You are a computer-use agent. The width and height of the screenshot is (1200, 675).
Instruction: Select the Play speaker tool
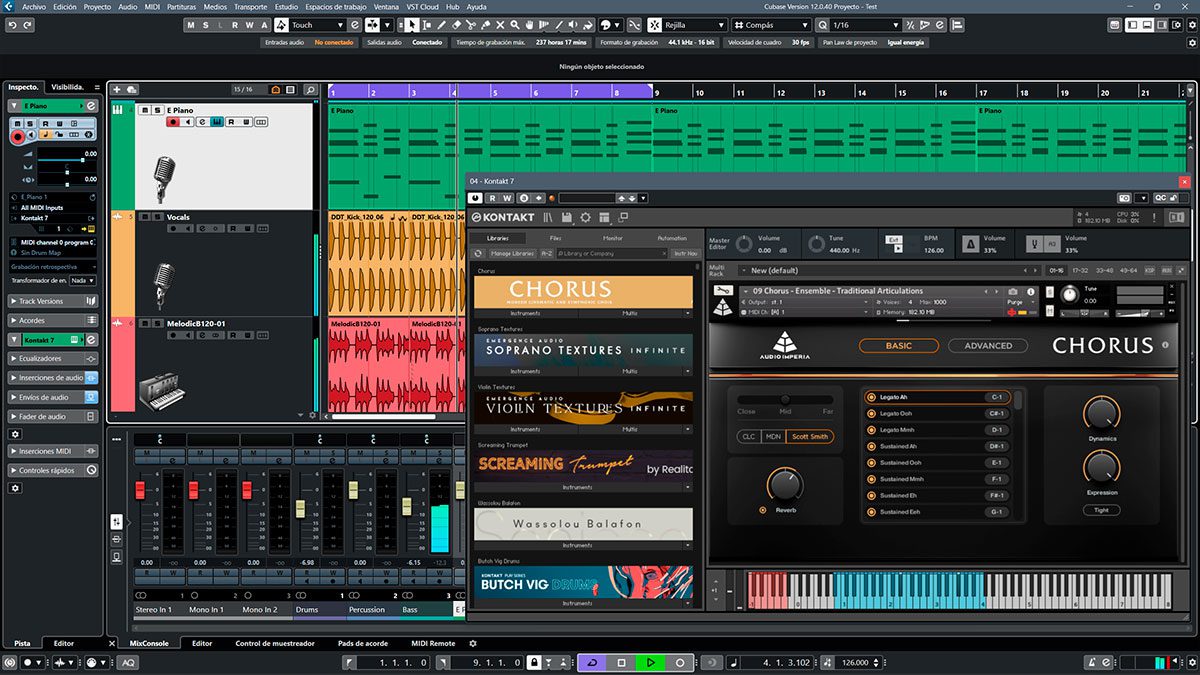(574, 25)
